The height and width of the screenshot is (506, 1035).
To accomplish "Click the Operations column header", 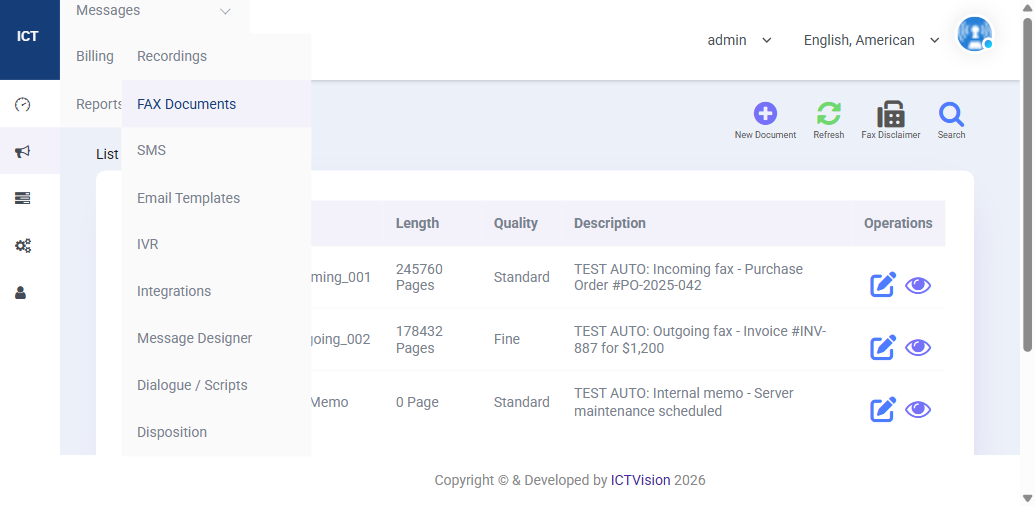I will coord(898,223).
